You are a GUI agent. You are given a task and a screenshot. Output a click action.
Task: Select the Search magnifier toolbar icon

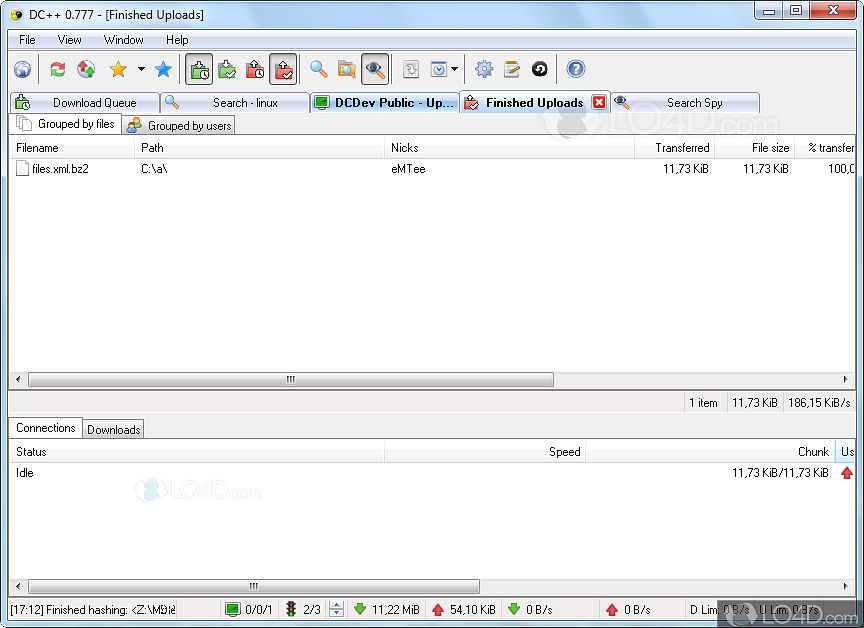(317, 69)
